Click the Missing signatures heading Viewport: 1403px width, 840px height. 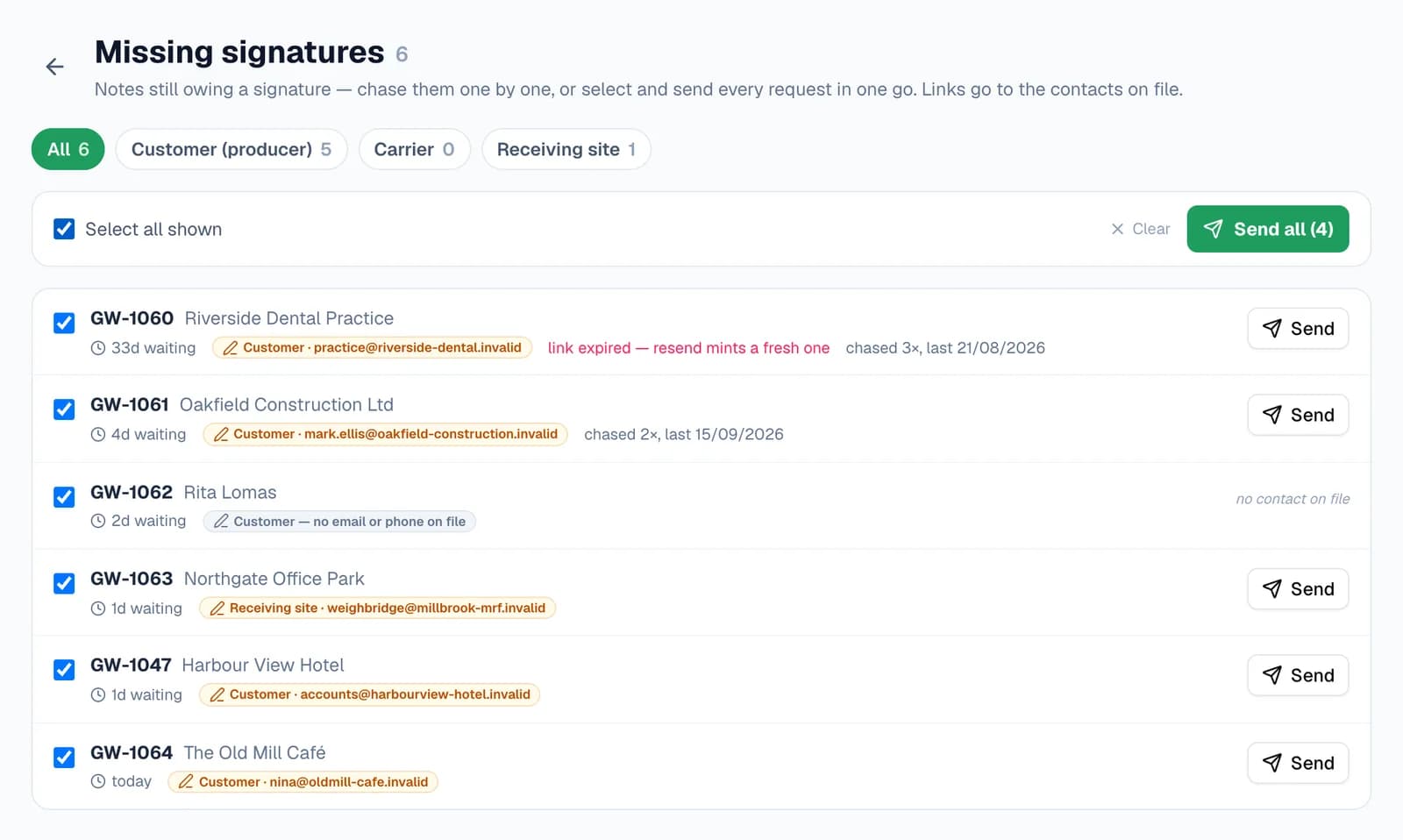point(239,53)
